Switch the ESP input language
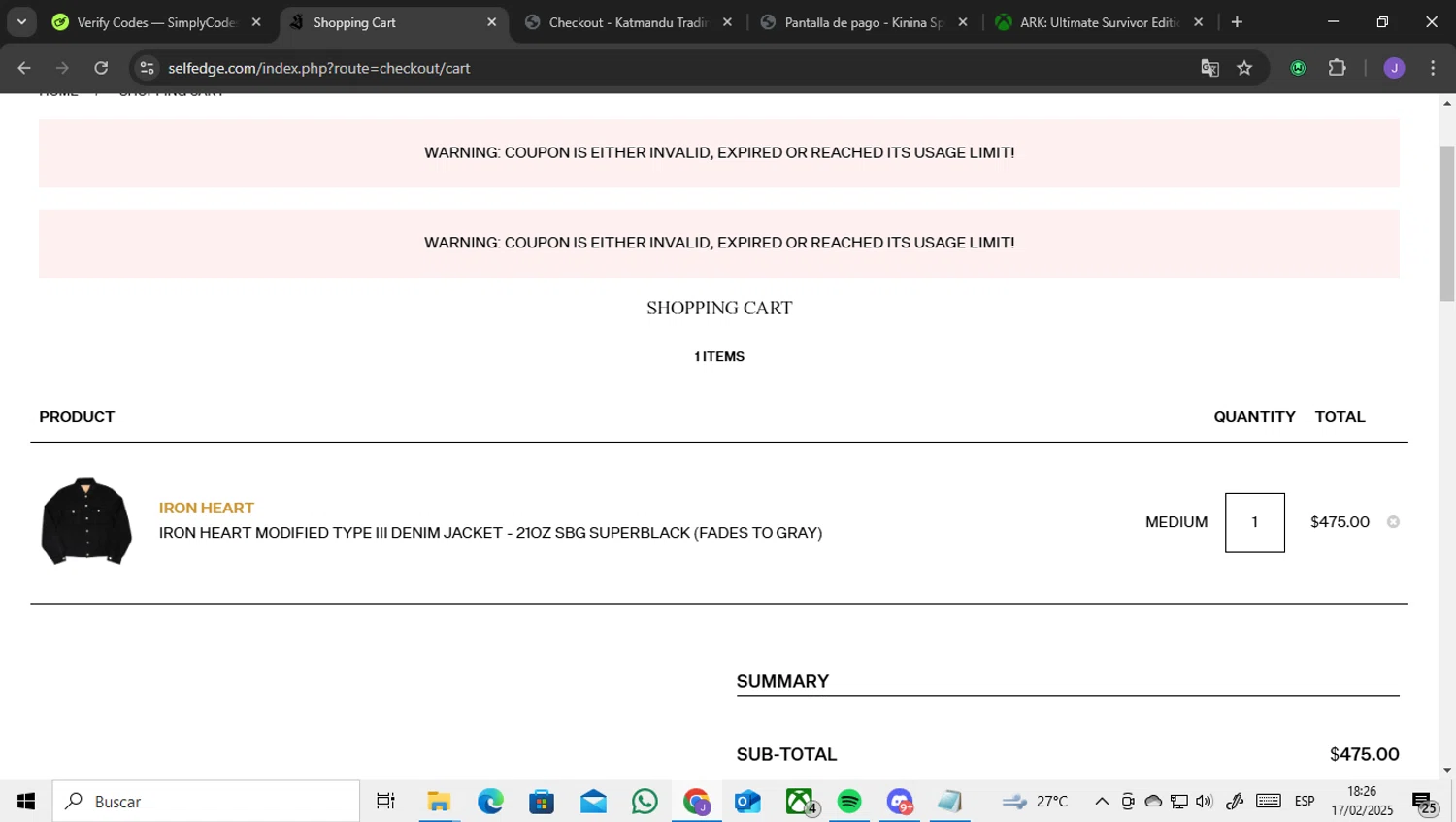This screenshot has height=822, width=1456. coord(1305,802)
